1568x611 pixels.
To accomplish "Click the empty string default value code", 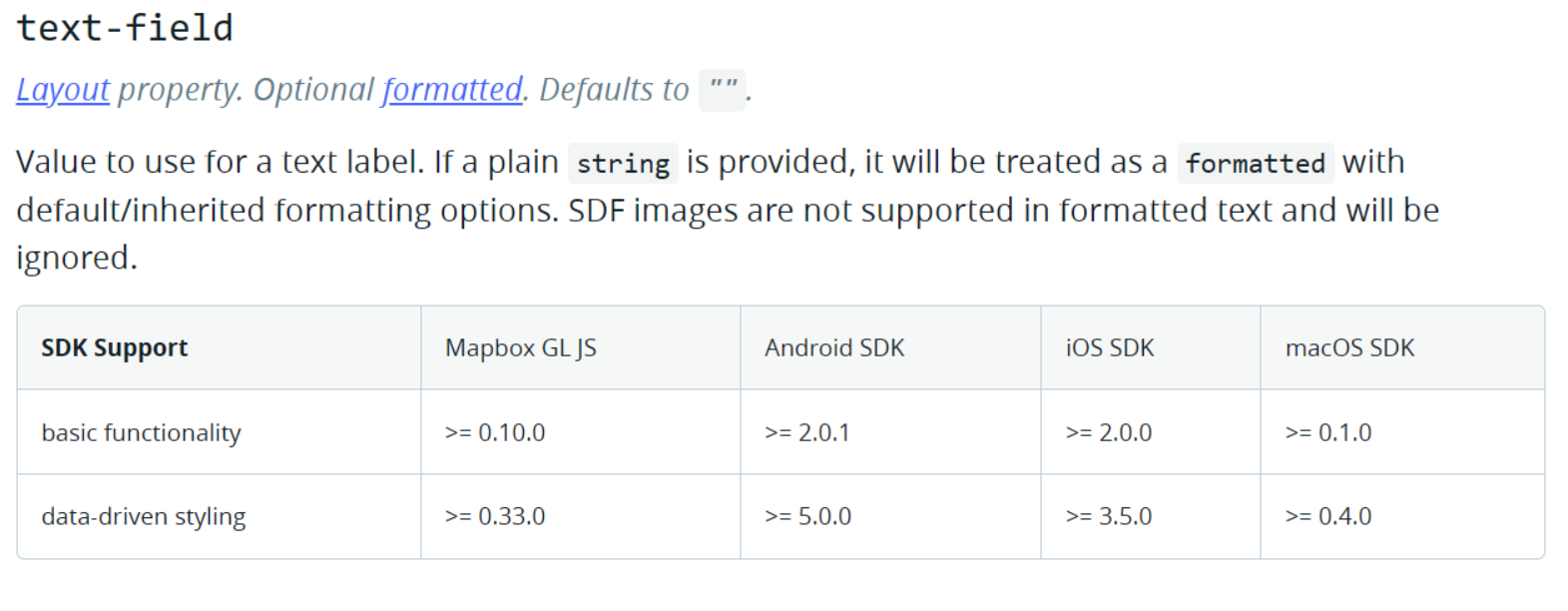I will [723, 90].
